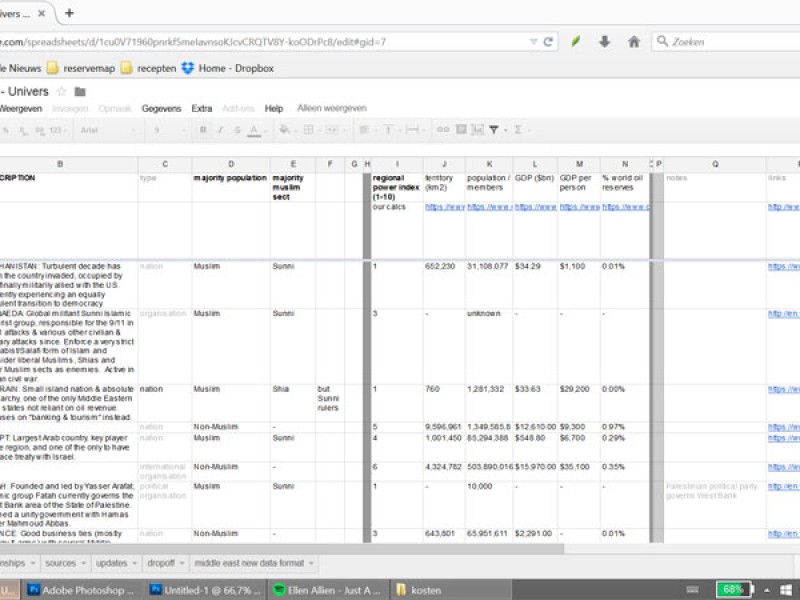The height and width of the screenshot is (600, 800).
Task: Click the text color underlined A button
Action: click(x=254, y=130)
